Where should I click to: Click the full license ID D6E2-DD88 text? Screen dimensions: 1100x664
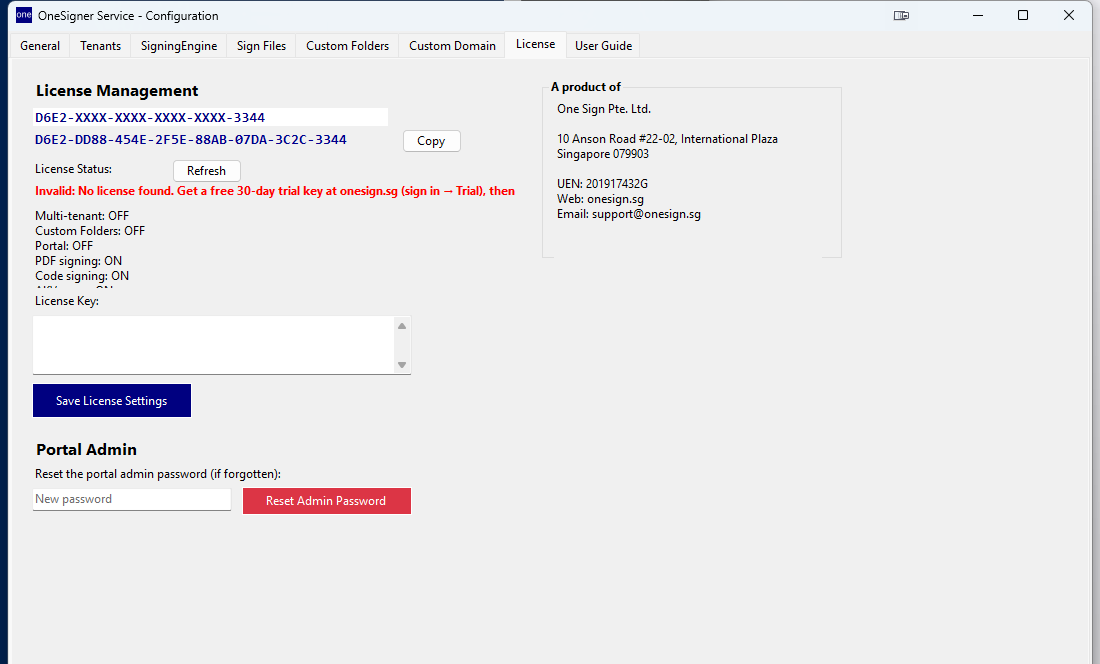(191, 140)
